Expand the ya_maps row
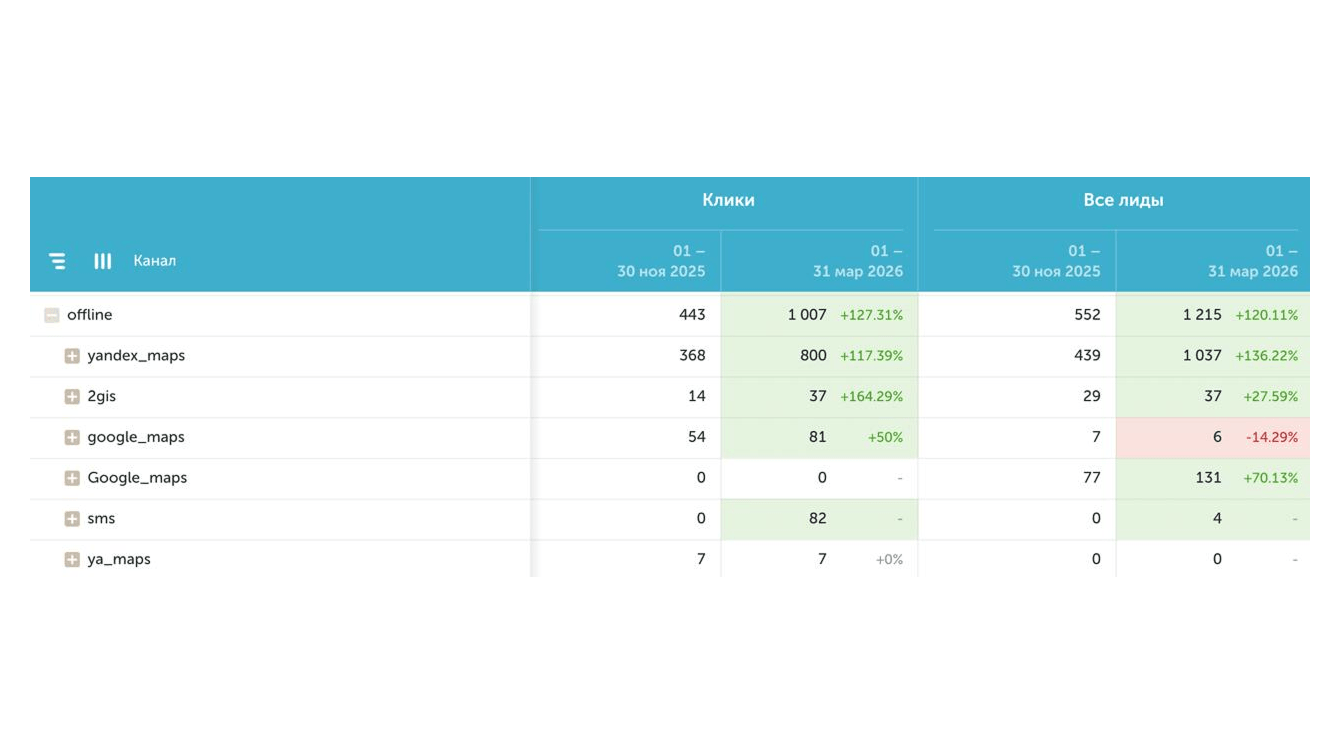The width and height of the screenshot is (1340, 754). click(x=72, y=560)
